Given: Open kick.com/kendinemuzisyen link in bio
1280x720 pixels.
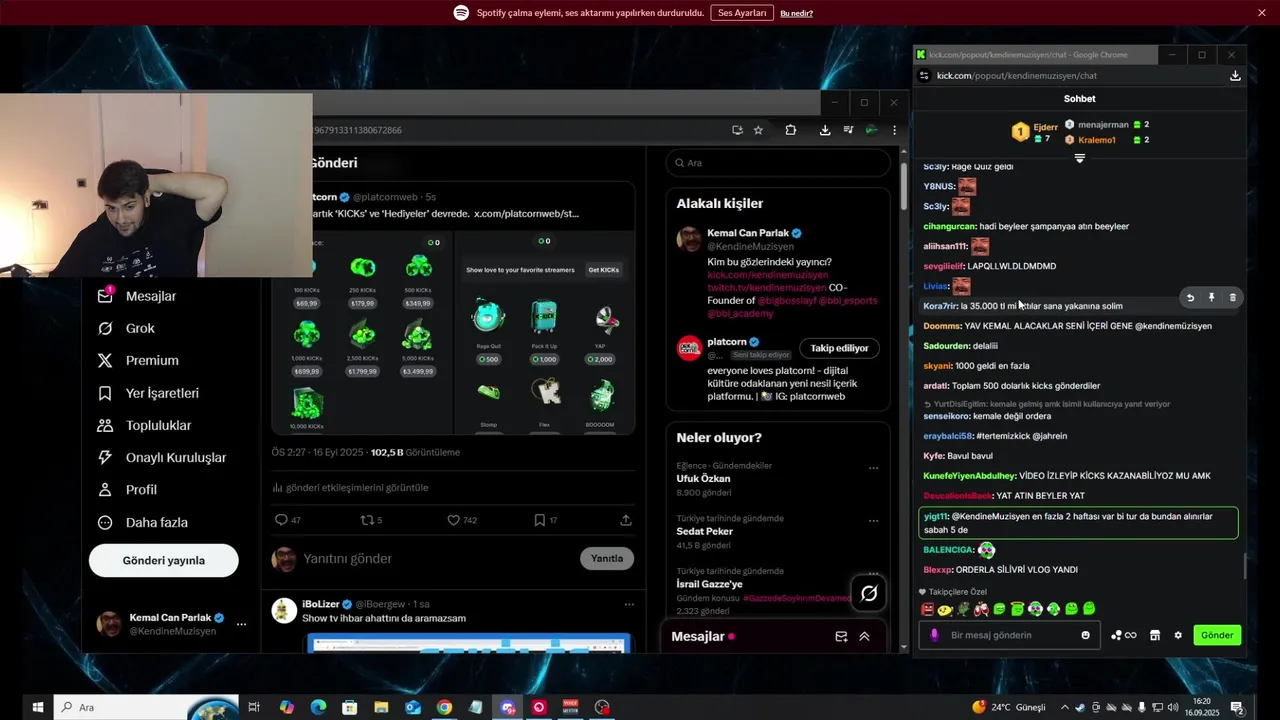Looking at the screenshot, I should tap(768, 275).
